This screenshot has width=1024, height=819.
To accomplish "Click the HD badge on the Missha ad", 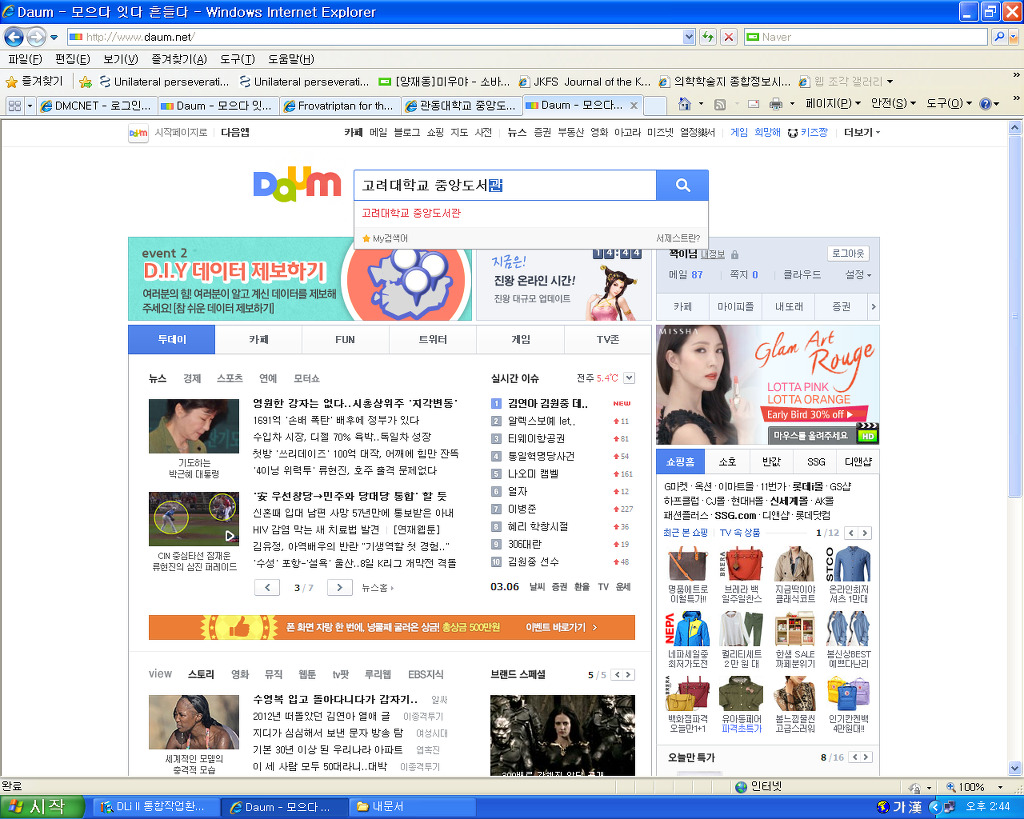I will [867, 435].
